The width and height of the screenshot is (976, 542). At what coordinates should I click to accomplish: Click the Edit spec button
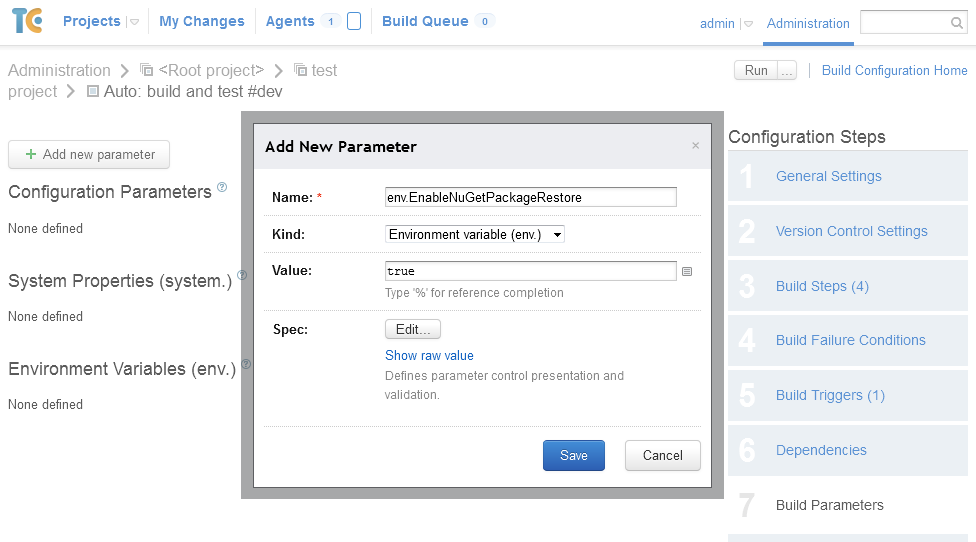[x=412, y=329]
